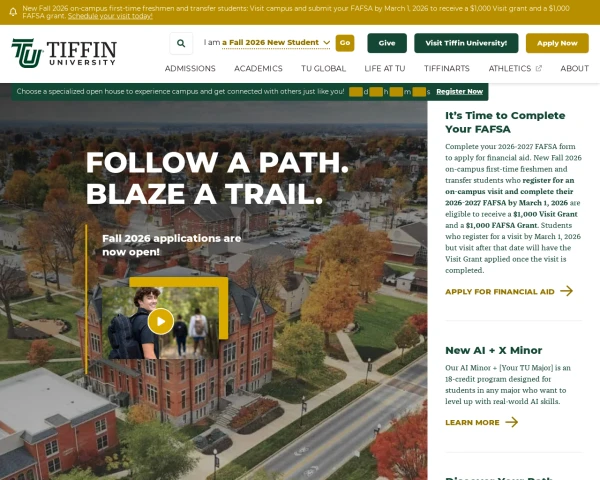Click arrow beside Apply for Financial Aid
This screenshot has width=600, height=480.
point(567,291)
